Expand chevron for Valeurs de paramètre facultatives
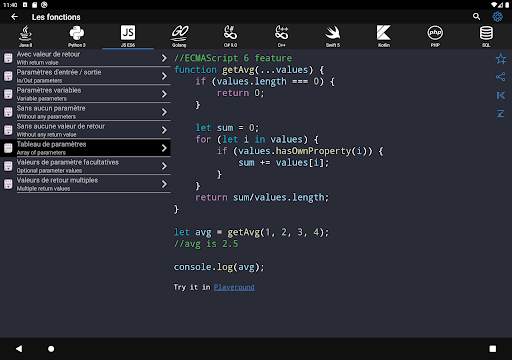512x360 pixels. pos(164,166)
